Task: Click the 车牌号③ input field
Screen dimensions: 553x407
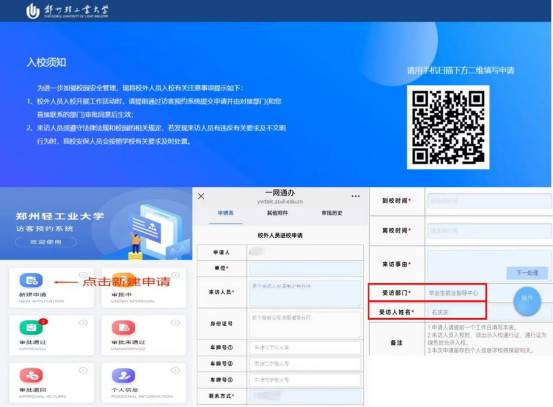Action: [305, 380]
